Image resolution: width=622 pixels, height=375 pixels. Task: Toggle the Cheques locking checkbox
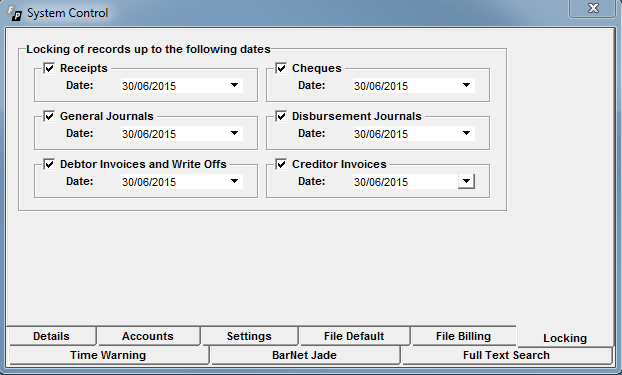281,68
